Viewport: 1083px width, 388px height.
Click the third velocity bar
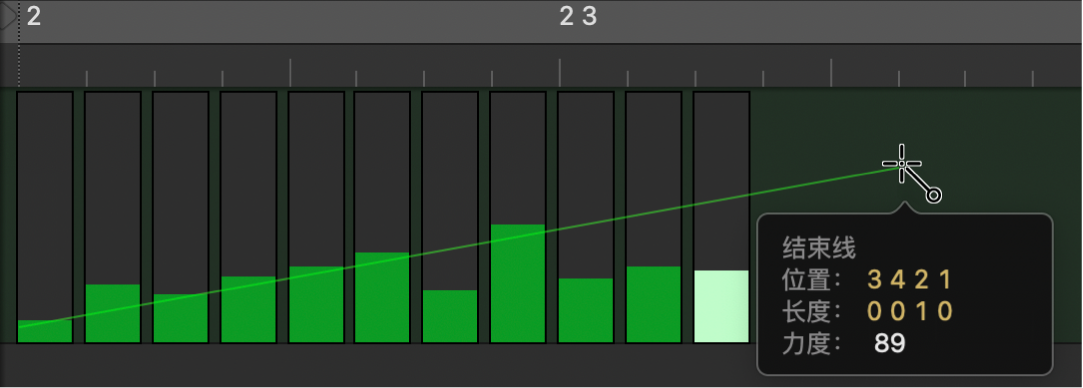pyautogui.click(x=180, y=318)
